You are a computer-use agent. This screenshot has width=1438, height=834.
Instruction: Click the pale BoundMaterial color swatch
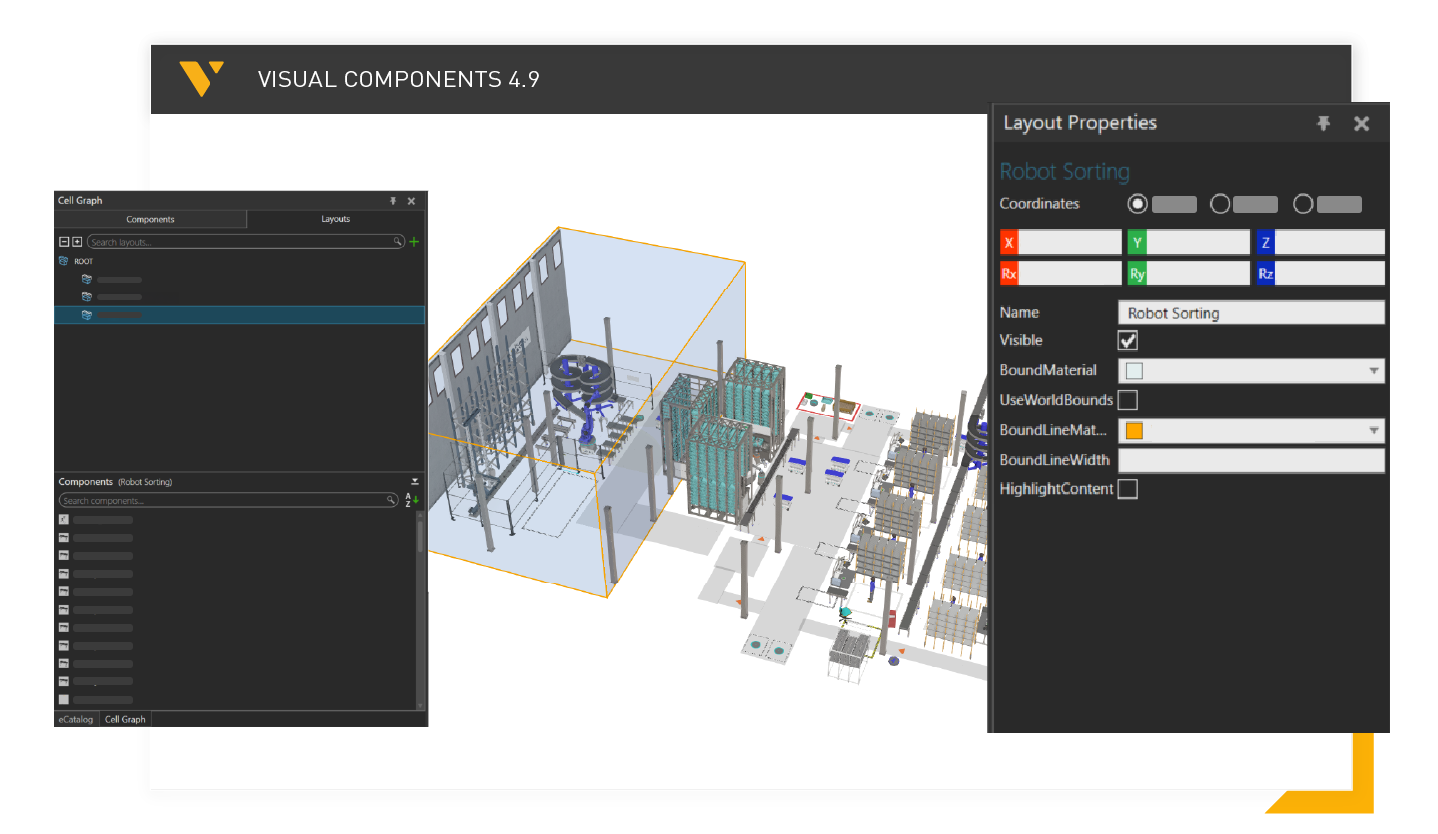tap(1134, 371)
